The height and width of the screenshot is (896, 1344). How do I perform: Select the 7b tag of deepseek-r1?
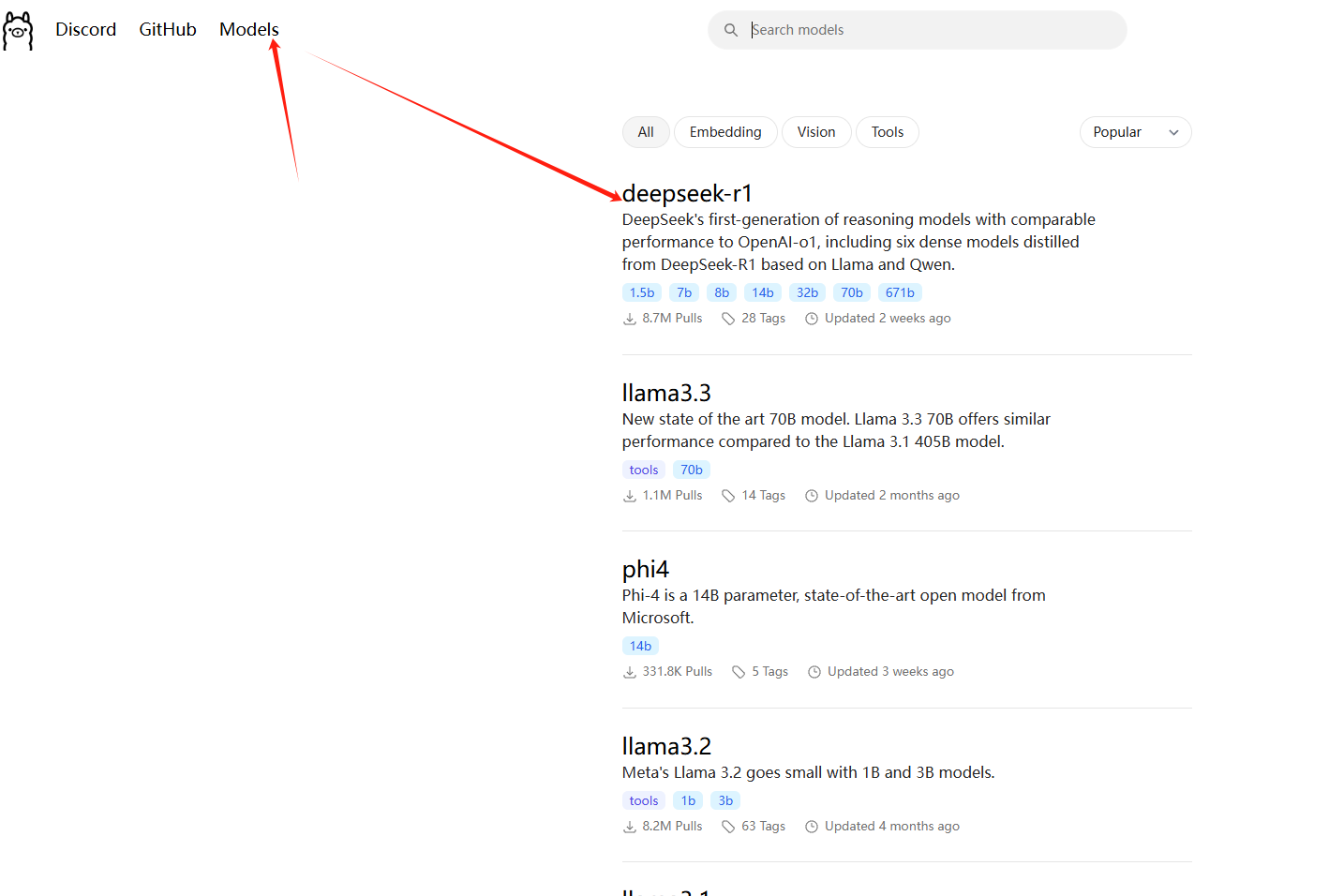point(684,292)
